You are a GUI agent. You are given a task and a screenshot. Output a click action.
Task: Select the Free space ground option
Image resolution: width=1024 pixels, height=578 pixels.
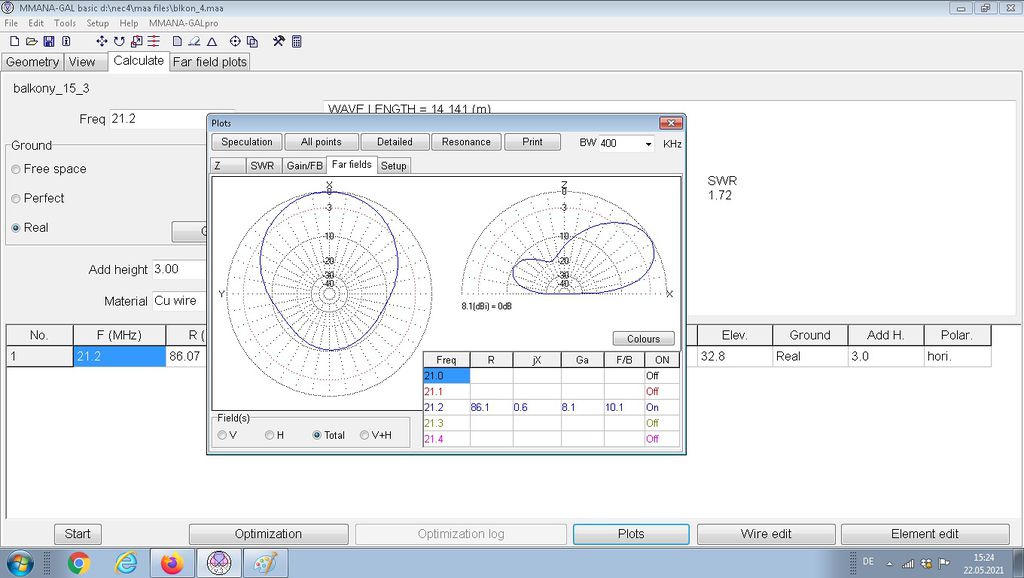point(16,170)
